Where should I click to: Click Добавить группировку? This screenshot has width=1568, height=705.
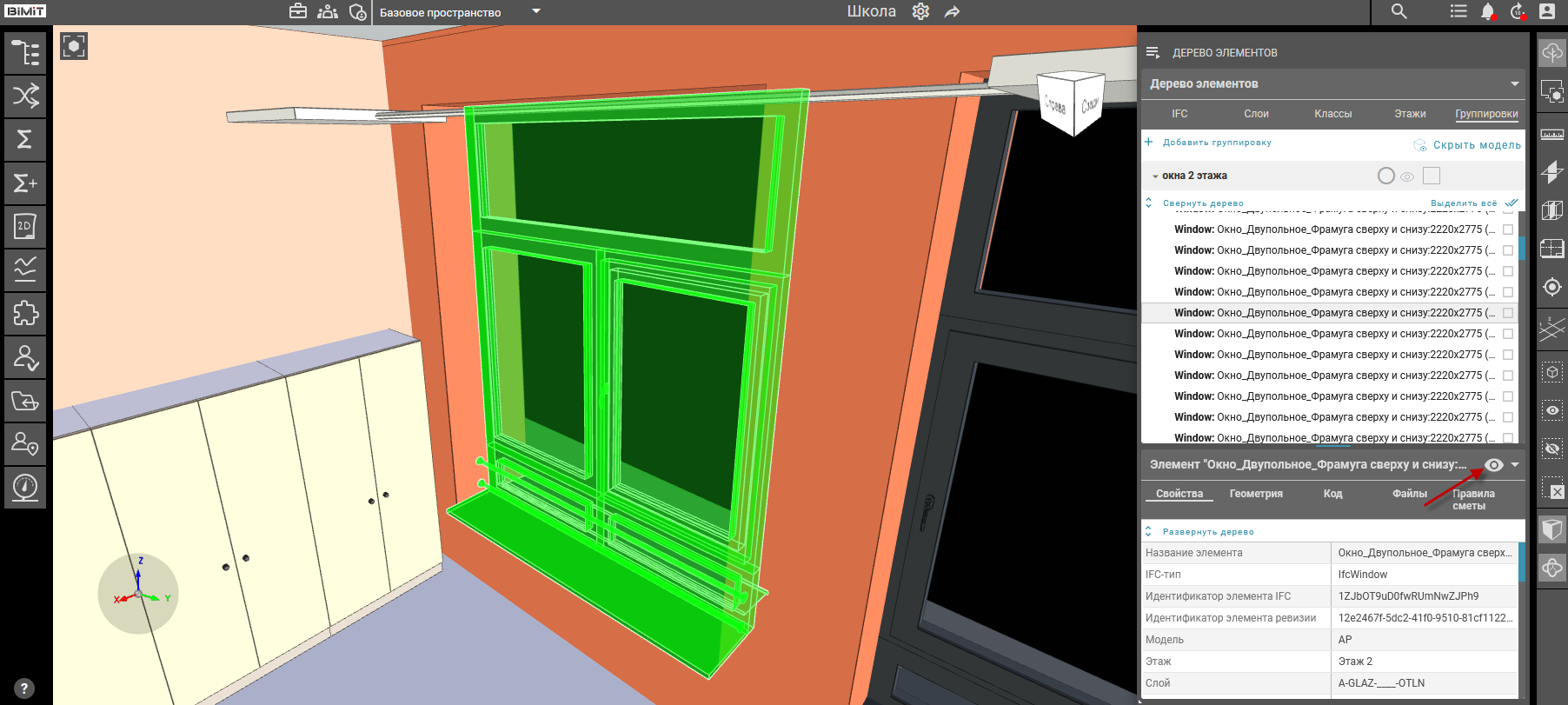[x=1216, y=143]
